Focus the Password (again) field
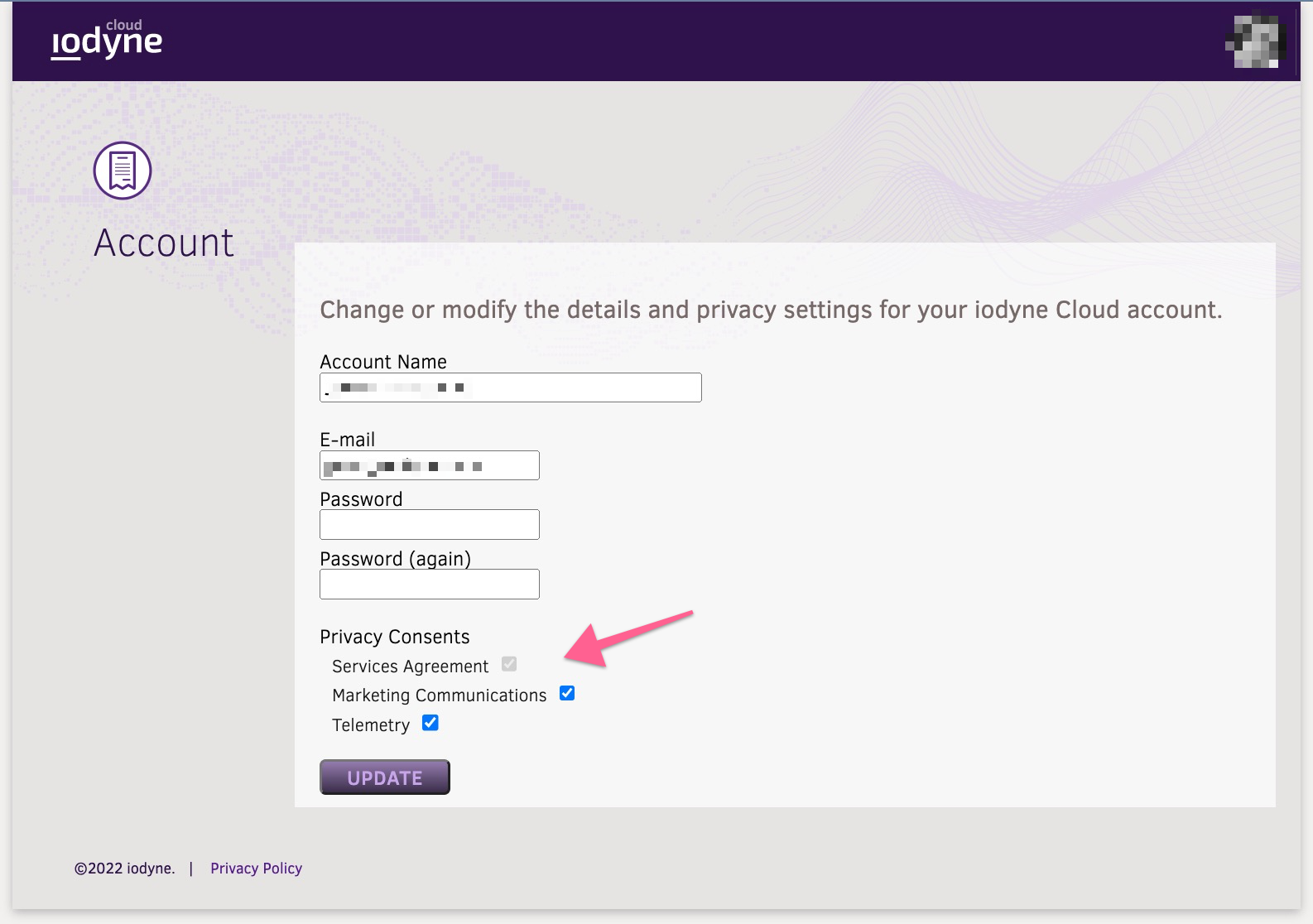This screenshot has width=1313, height=924. (430, 584)
